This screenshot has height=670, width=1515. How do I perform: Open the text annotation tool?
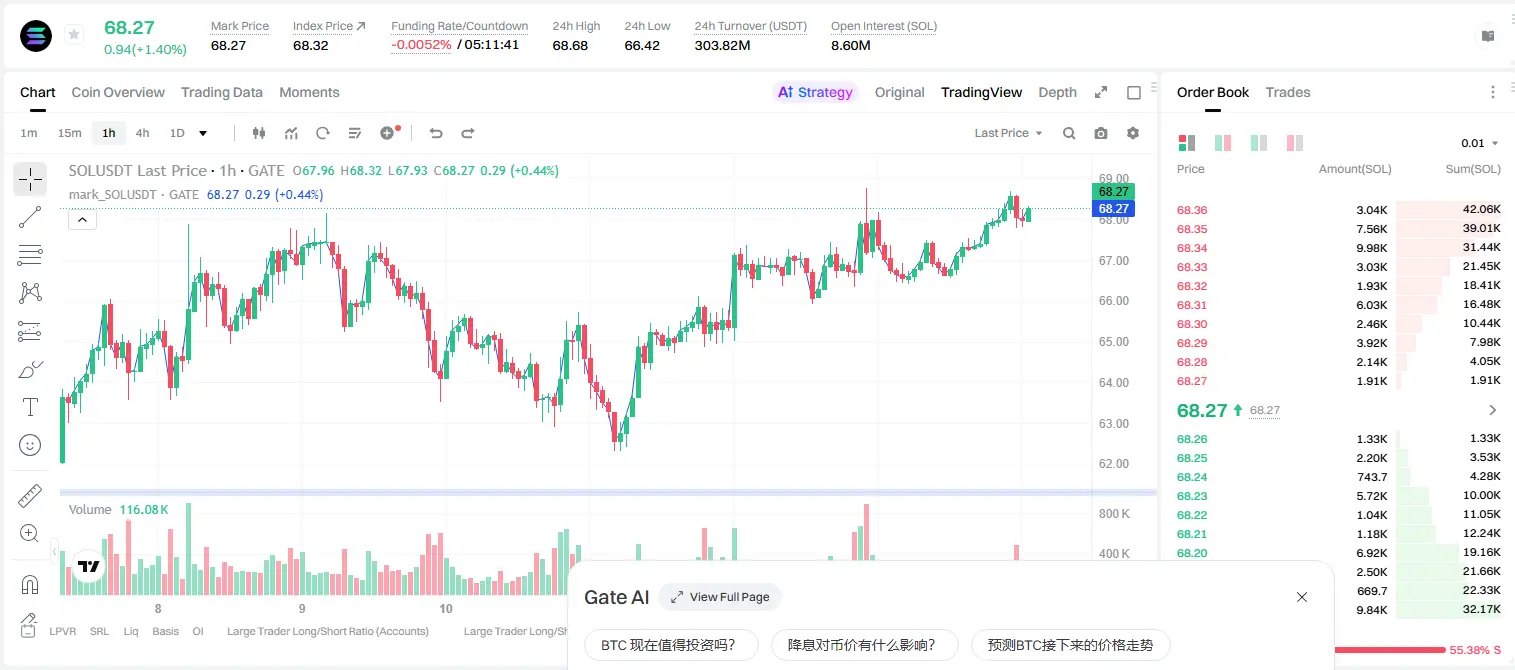pyautogui.click(x=30, y=407)
